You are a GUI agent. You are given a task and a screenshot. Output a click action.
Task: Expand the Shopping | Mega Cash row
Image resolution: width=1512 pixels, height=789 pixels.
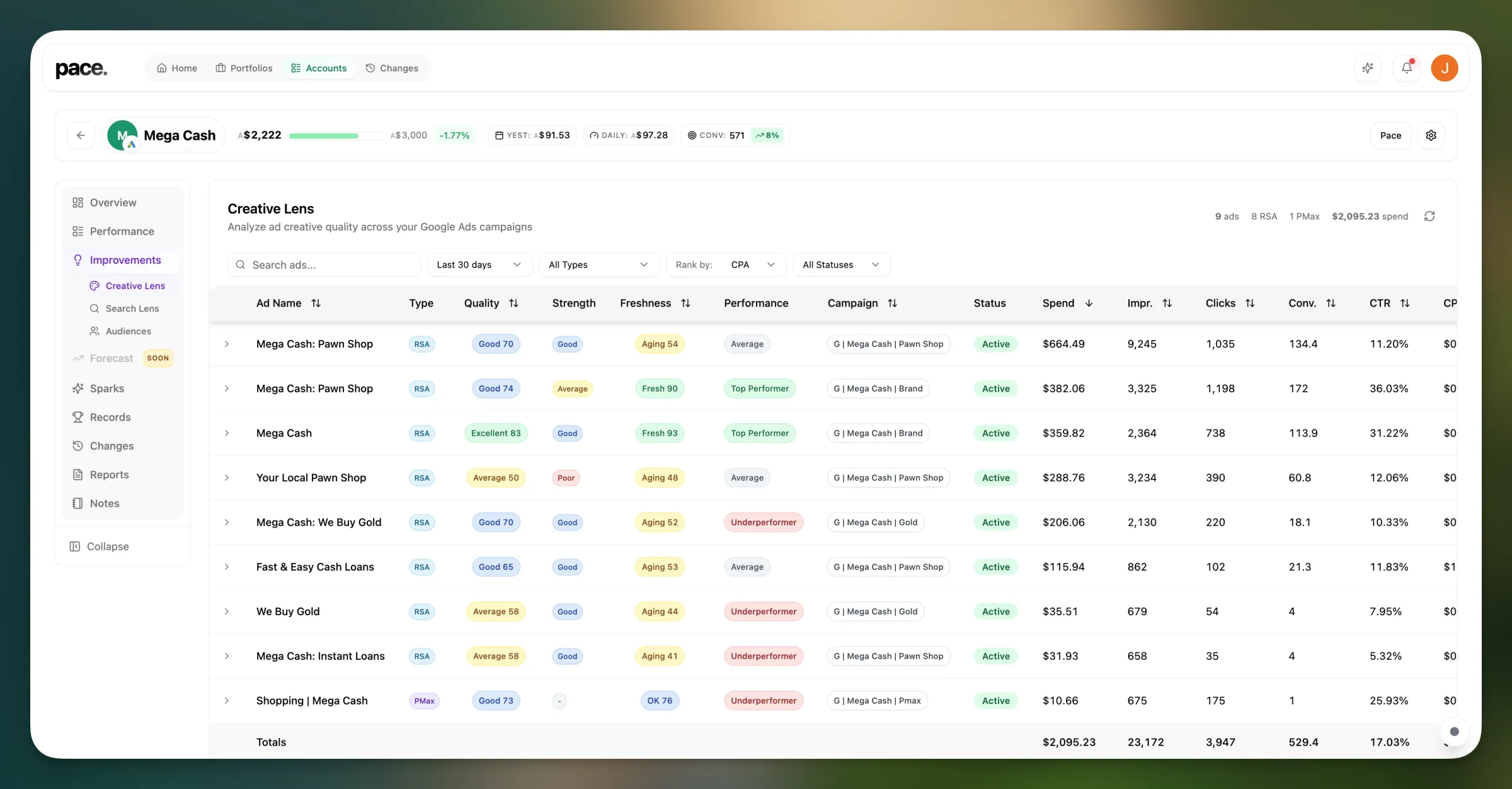pos(227,701)
